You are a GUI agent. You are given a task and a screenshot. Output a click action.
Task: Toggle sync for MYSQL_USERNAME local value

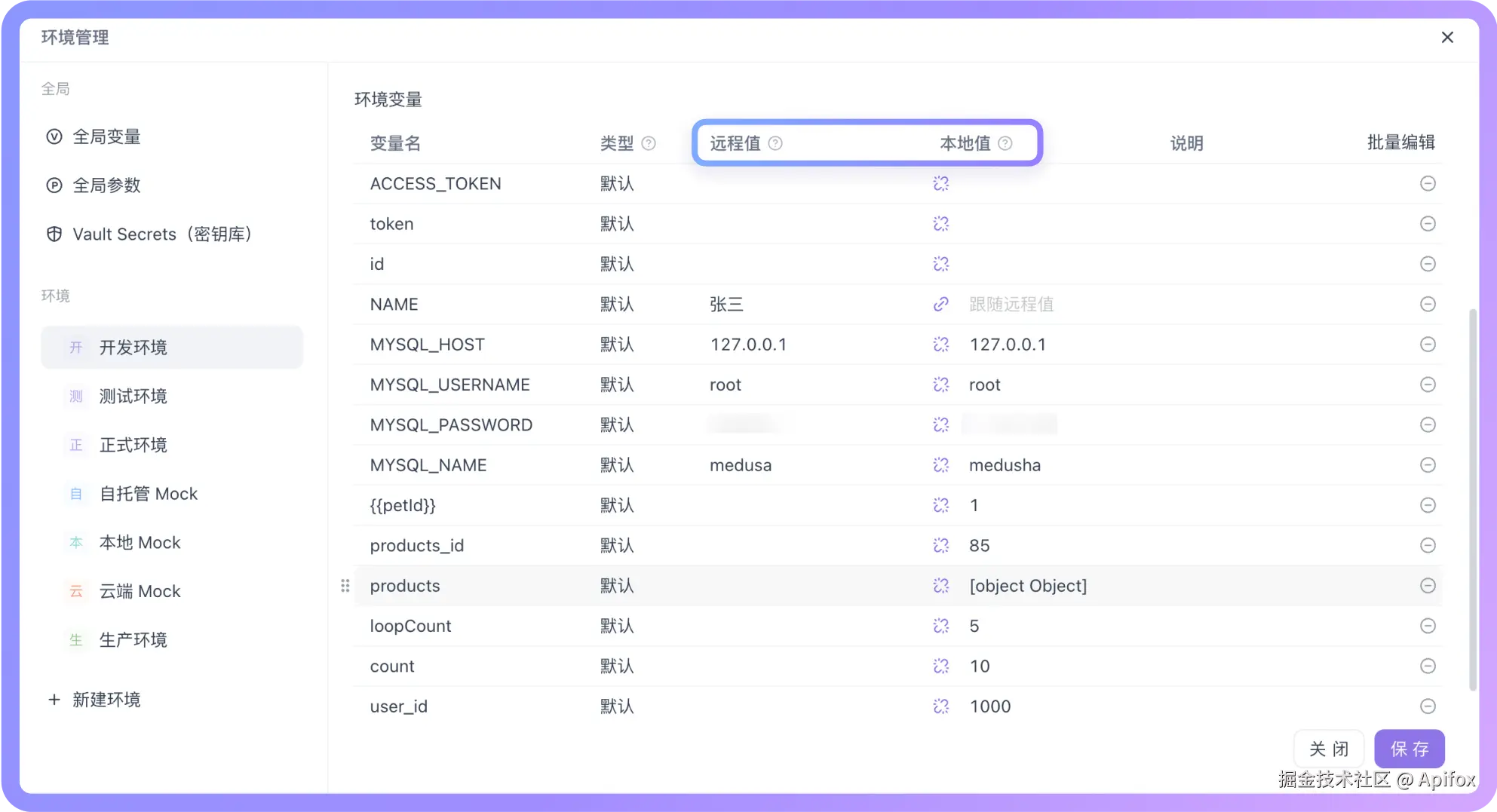(x=940, y=385)
